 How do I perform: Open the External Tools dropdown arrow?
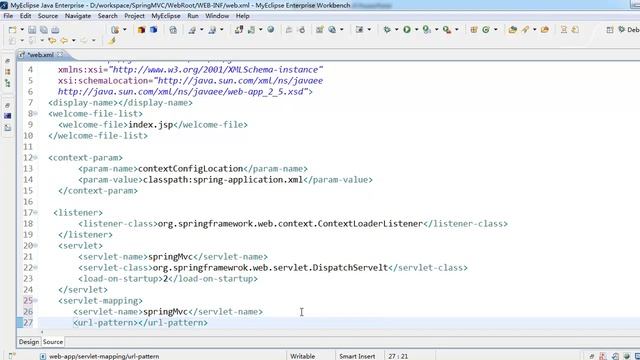point(456,29)
